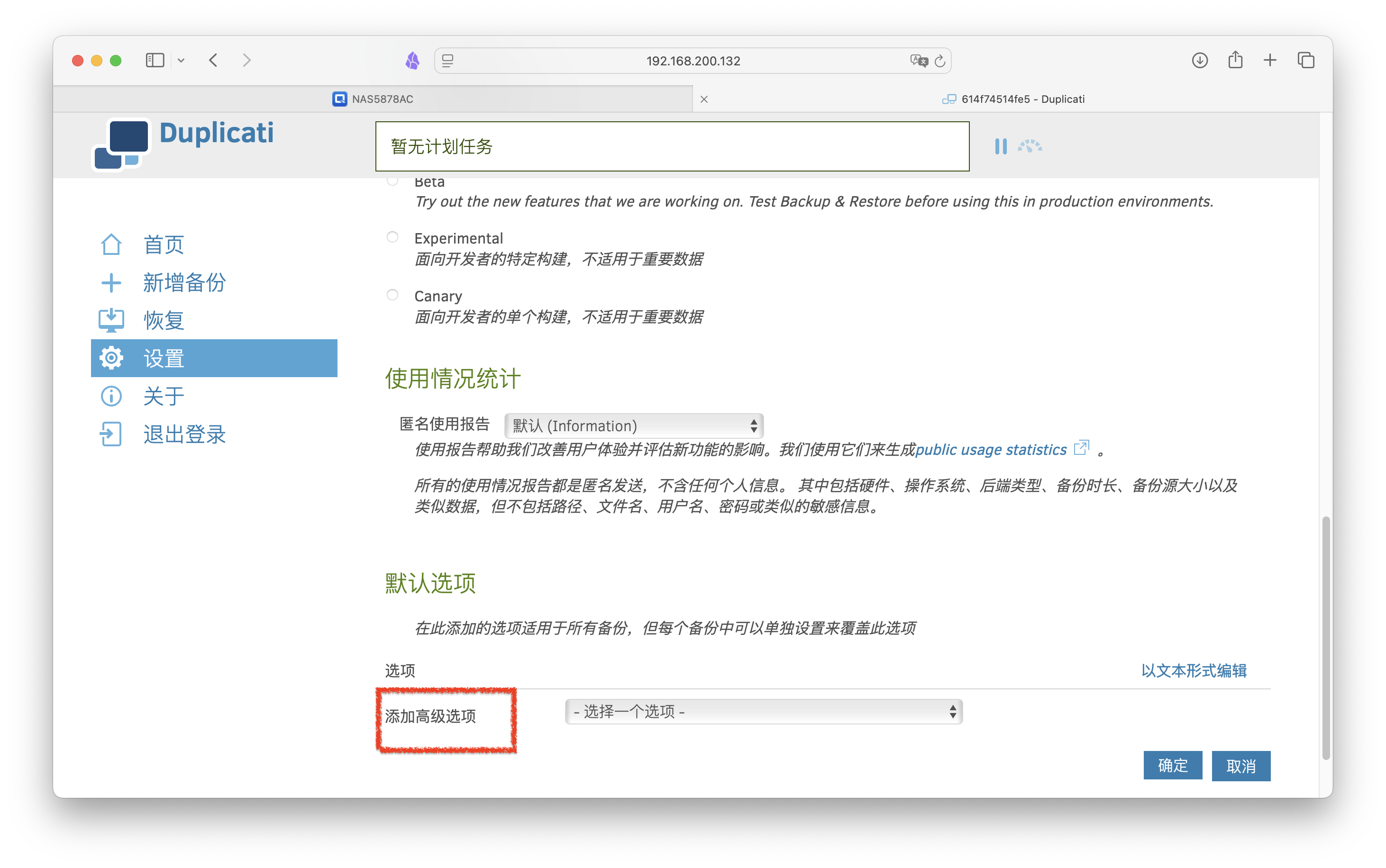Image resolution: width=1386 pixels, height=868 pixels.
Task: Open a new tab with the plus icon
Action: pos(1270,60)
